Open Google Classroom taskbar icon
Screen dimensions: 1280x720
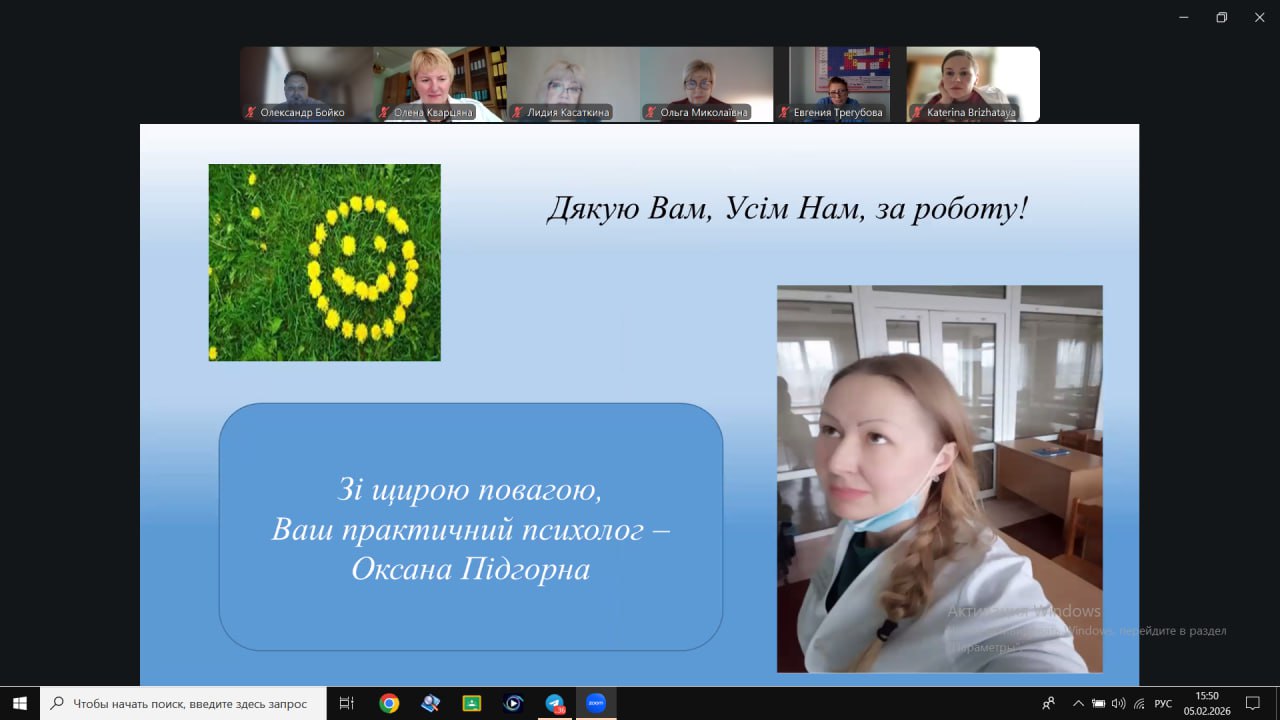(472, 703)
